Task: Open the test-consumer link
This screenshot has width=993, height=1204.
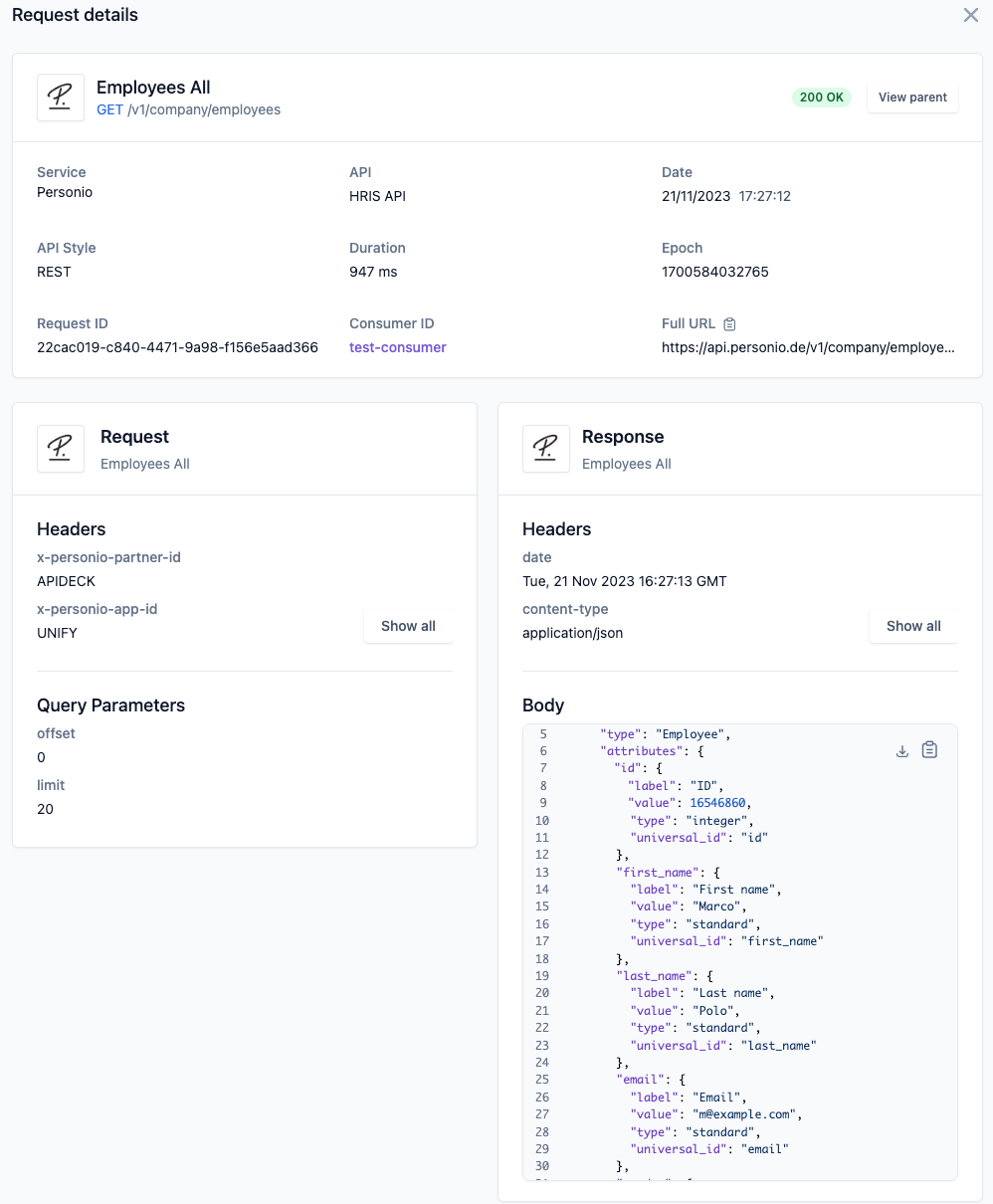Action: (398, 347)
